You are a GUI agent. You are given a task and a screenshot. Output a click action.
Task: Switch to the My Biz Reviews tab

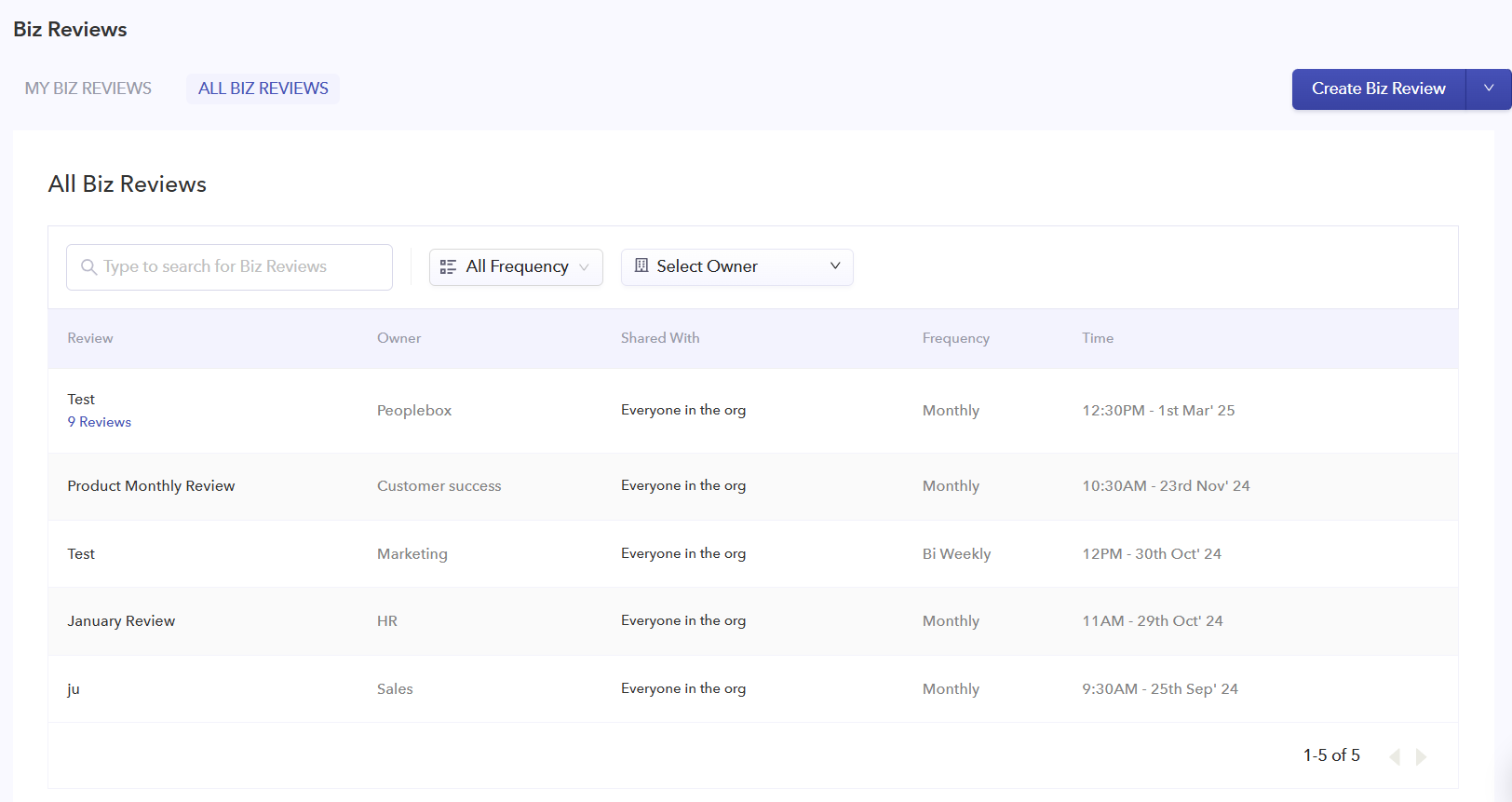[88, 88]
